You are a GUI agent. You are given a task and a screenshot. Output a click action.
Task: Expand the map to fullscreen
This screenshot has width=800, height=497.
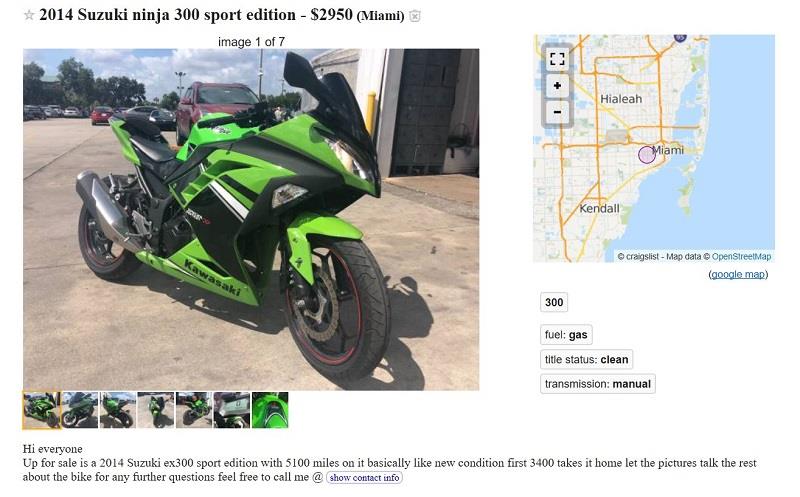point(557,59)
